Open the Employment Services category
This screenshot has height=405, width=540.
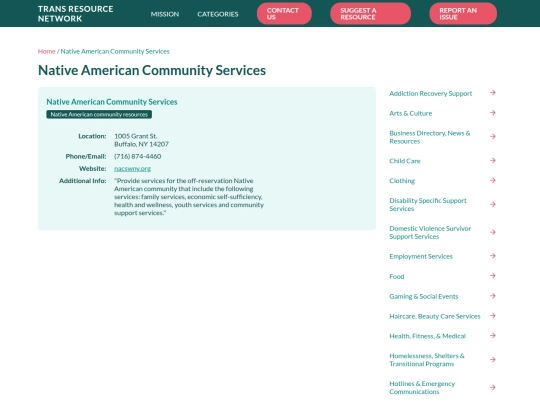pyautogui.click(x=421, y=256)
